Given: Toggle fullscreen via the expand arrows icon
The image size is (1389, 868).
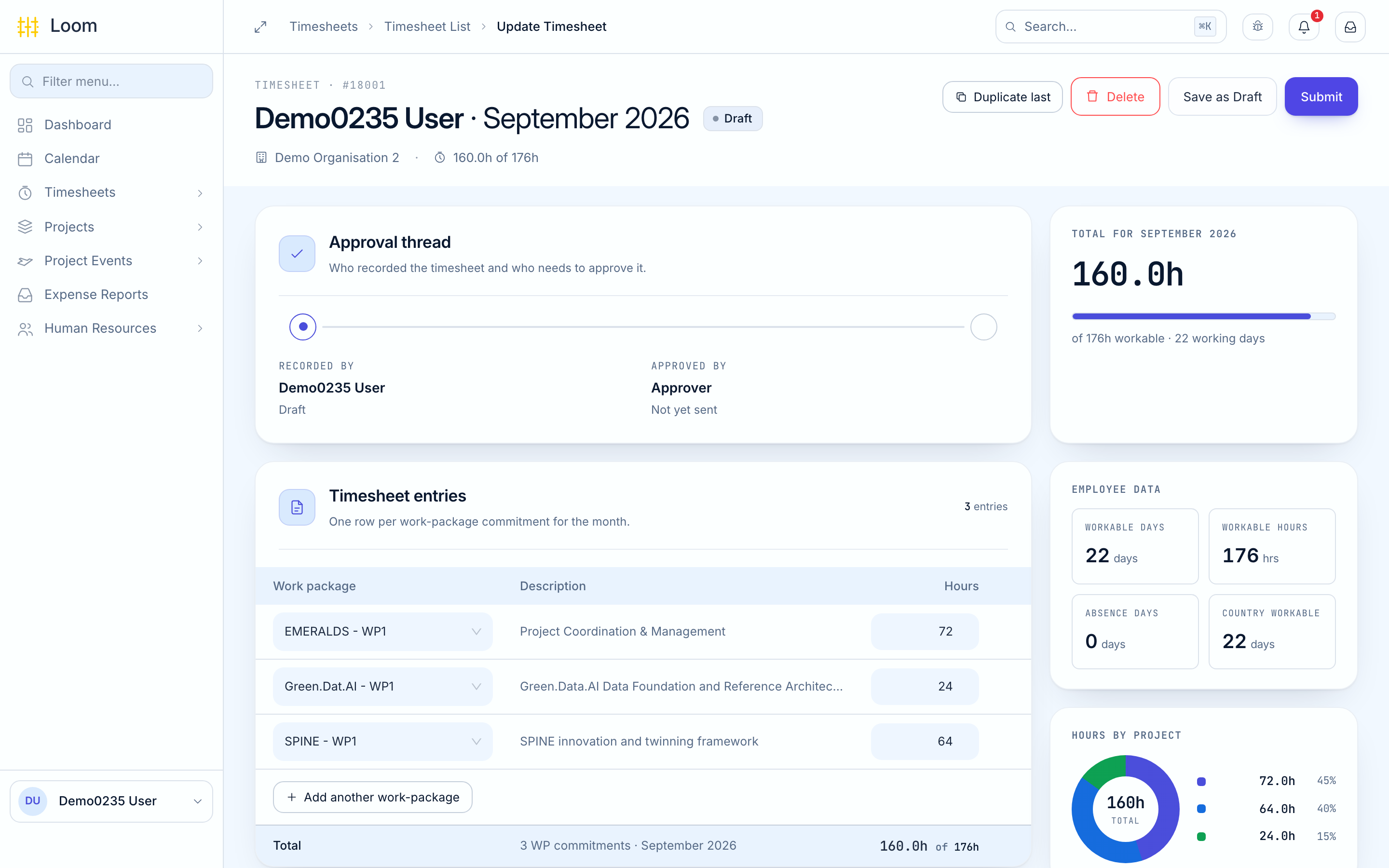Looking at the screenshot, I should 260,27.
